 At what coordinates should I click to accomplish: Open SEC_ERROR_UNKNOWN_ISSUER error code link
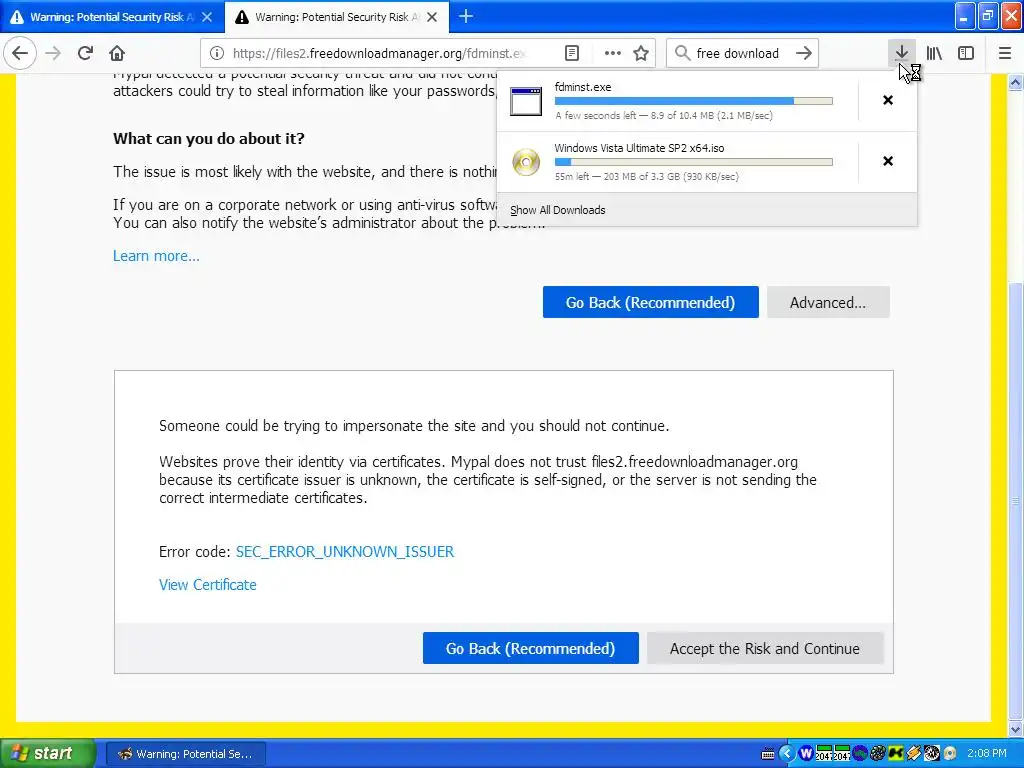point(345,552)
